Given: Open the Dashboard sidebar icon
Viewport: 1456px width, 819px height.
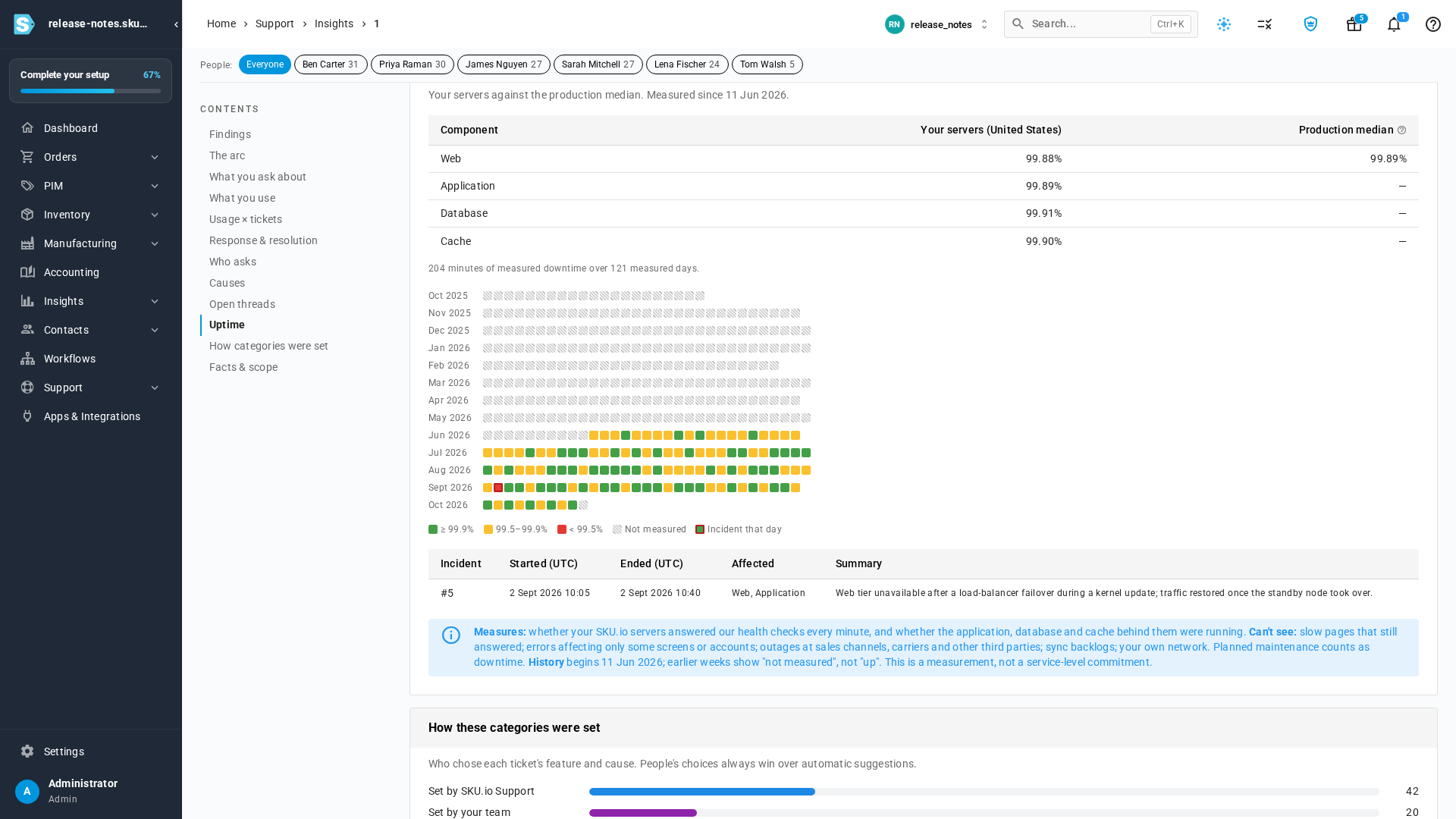Looking at the screenshot, I should [x=27, y=128].
